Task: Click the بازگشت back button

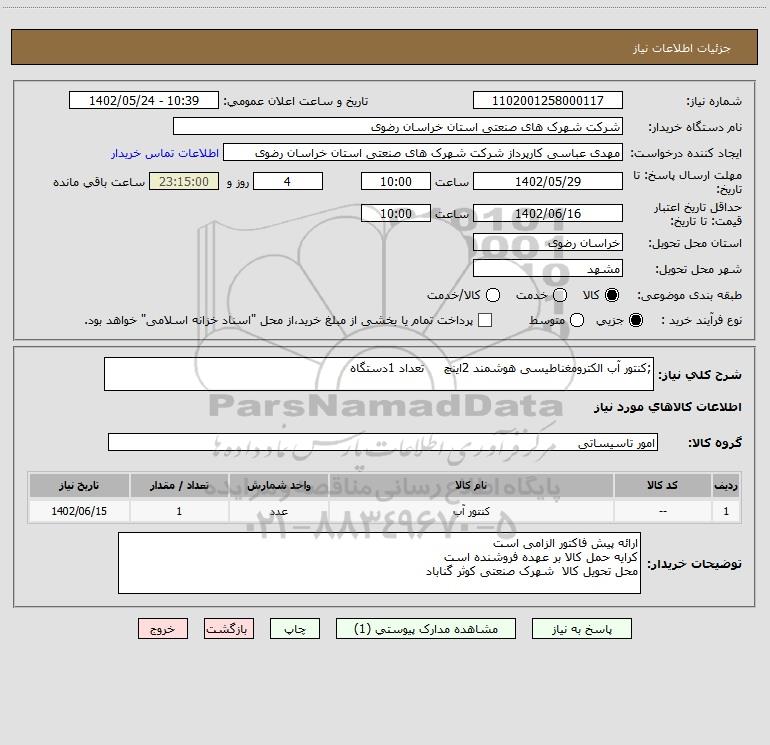Action: click(229, 629)
